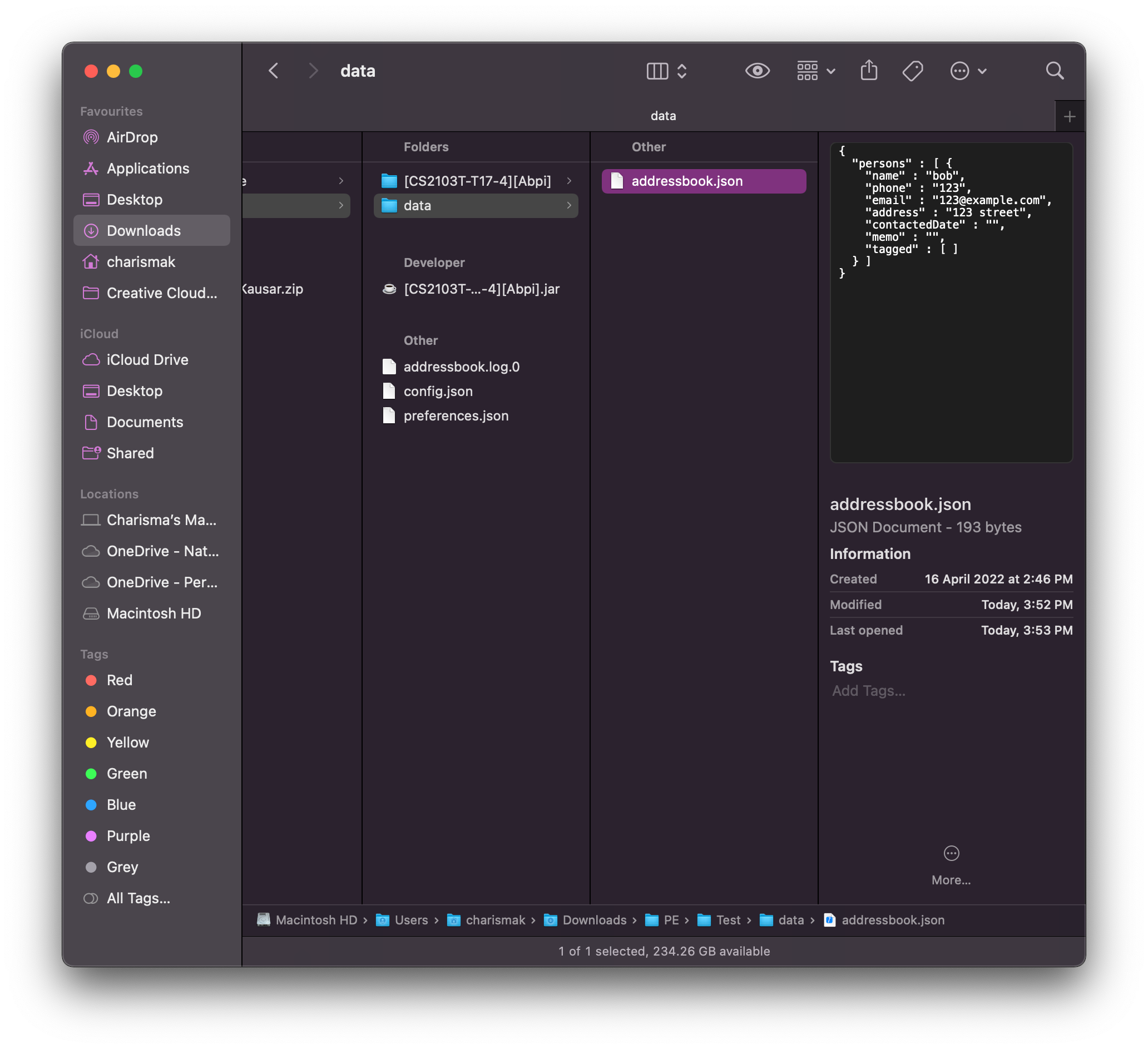Viewport: 1148px width, 1049px height.
Task: Open AirDrop in the sidebar
Action: 131,137
